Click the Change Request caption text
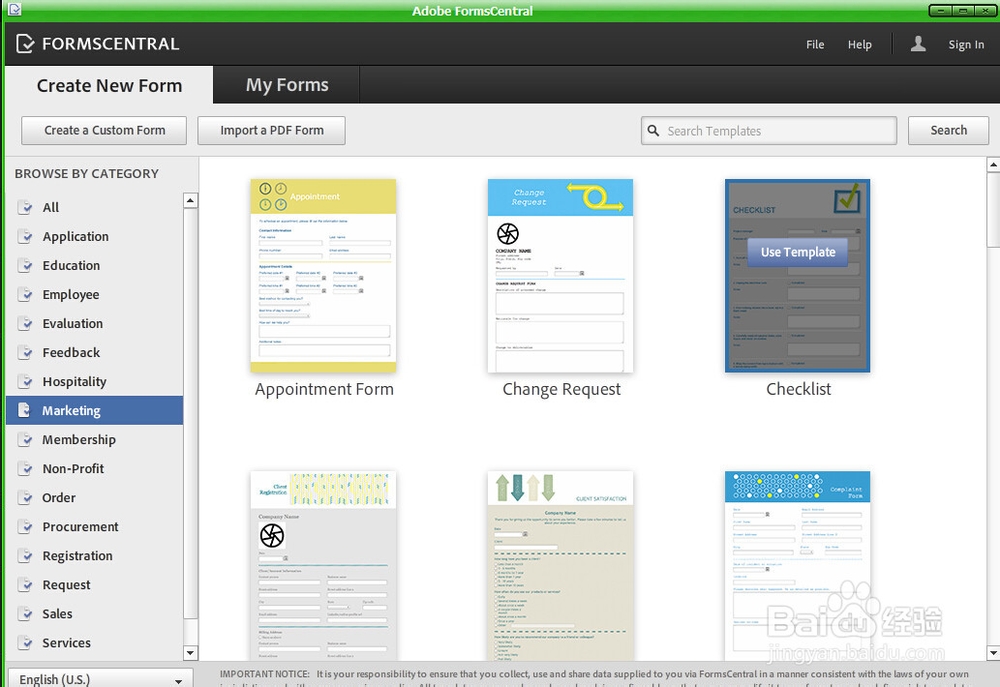 coord(561,389)
